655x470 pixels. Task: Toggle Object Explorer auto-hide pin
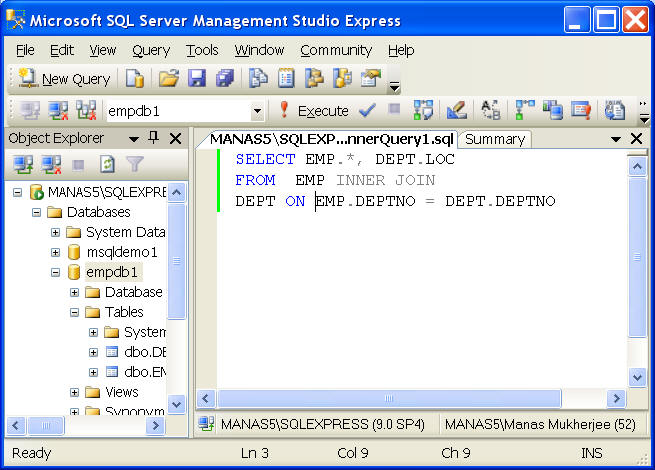click(154, 137)
